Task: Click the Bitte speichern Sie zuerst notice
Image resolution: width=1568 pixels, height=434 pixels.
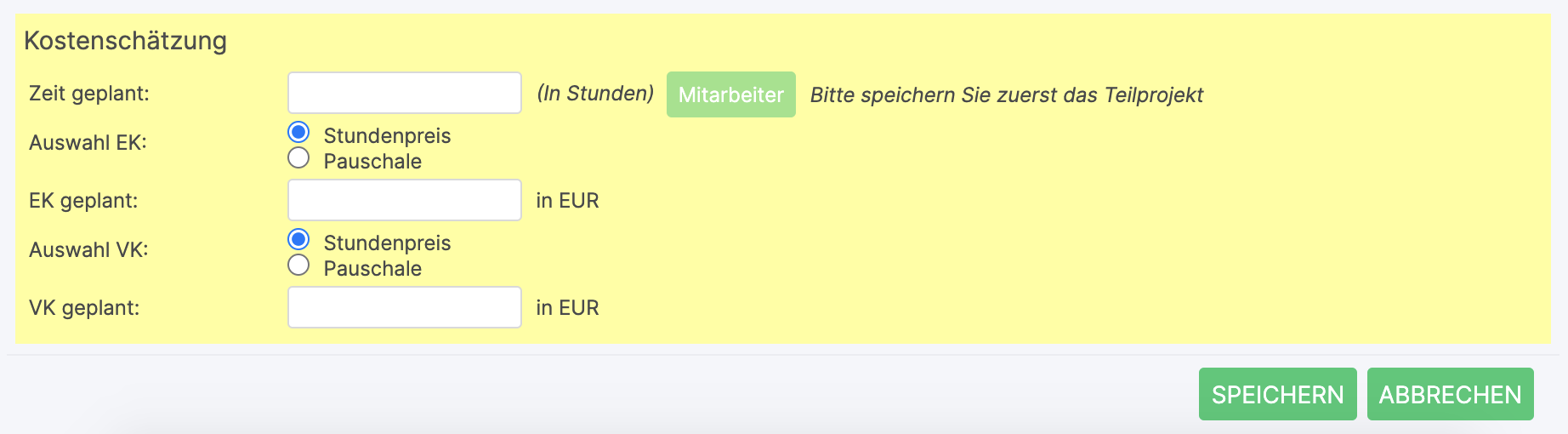Action: tap(1007, 95)
